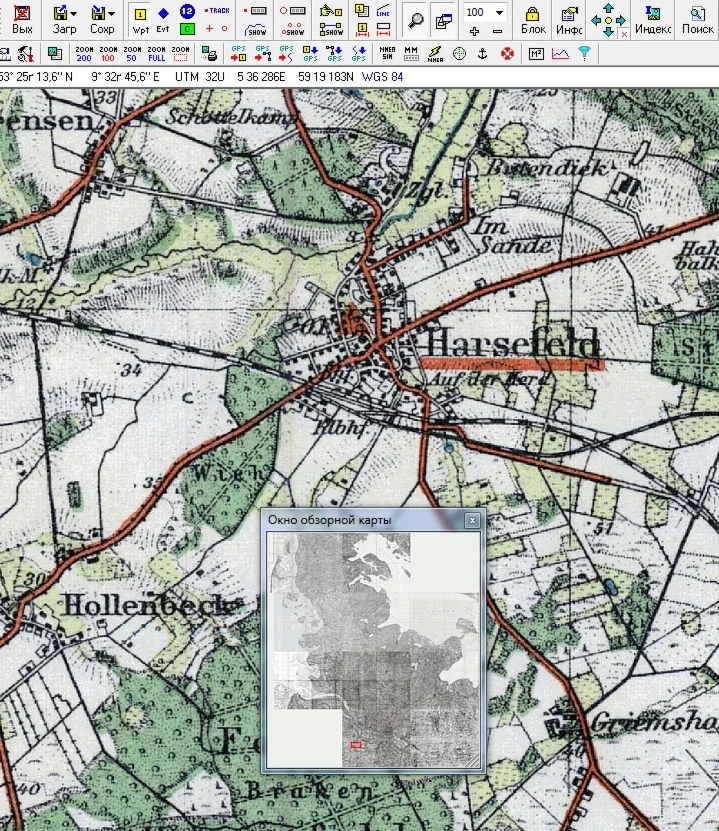Open the Сохр save dropdown arrow
Screen dimensions: 719x831
[111, 13]
